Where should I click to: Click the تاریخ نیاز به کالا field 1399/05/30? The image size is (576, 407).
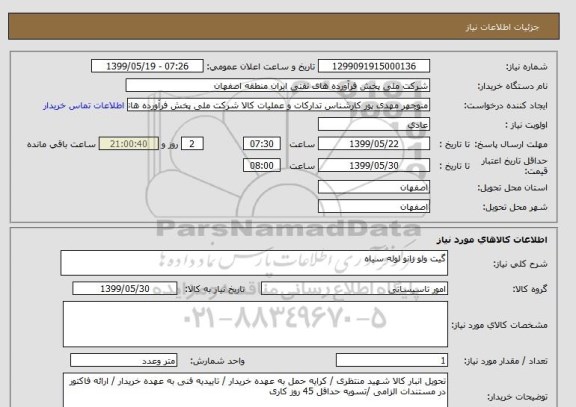(x=125, y=289)
